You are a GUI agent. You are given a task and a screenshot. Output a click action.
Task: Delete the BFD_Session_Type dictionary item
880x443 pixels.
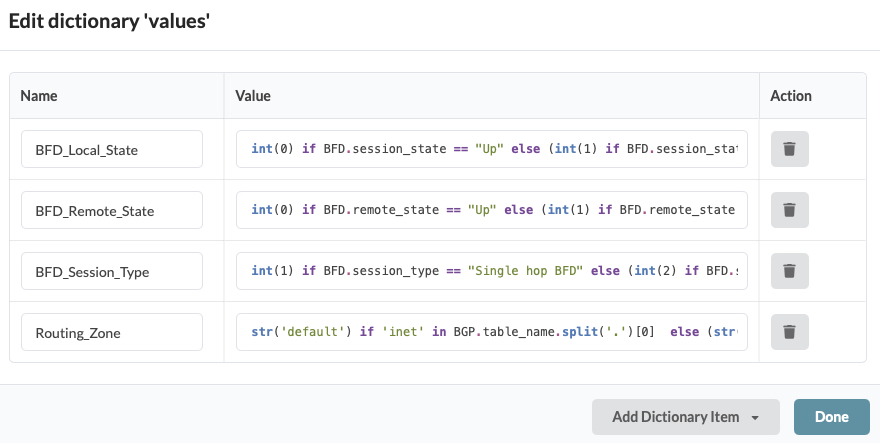point(790,271)
